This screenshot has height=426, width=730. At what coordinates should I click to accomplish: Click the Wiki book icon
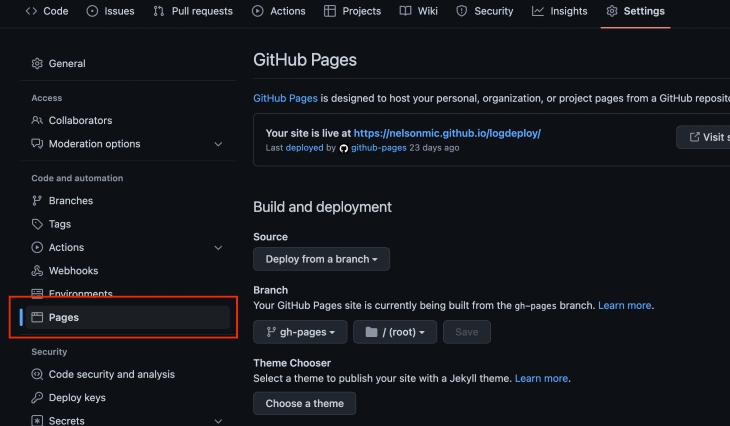pyautogui.click(x=406, y=11)
